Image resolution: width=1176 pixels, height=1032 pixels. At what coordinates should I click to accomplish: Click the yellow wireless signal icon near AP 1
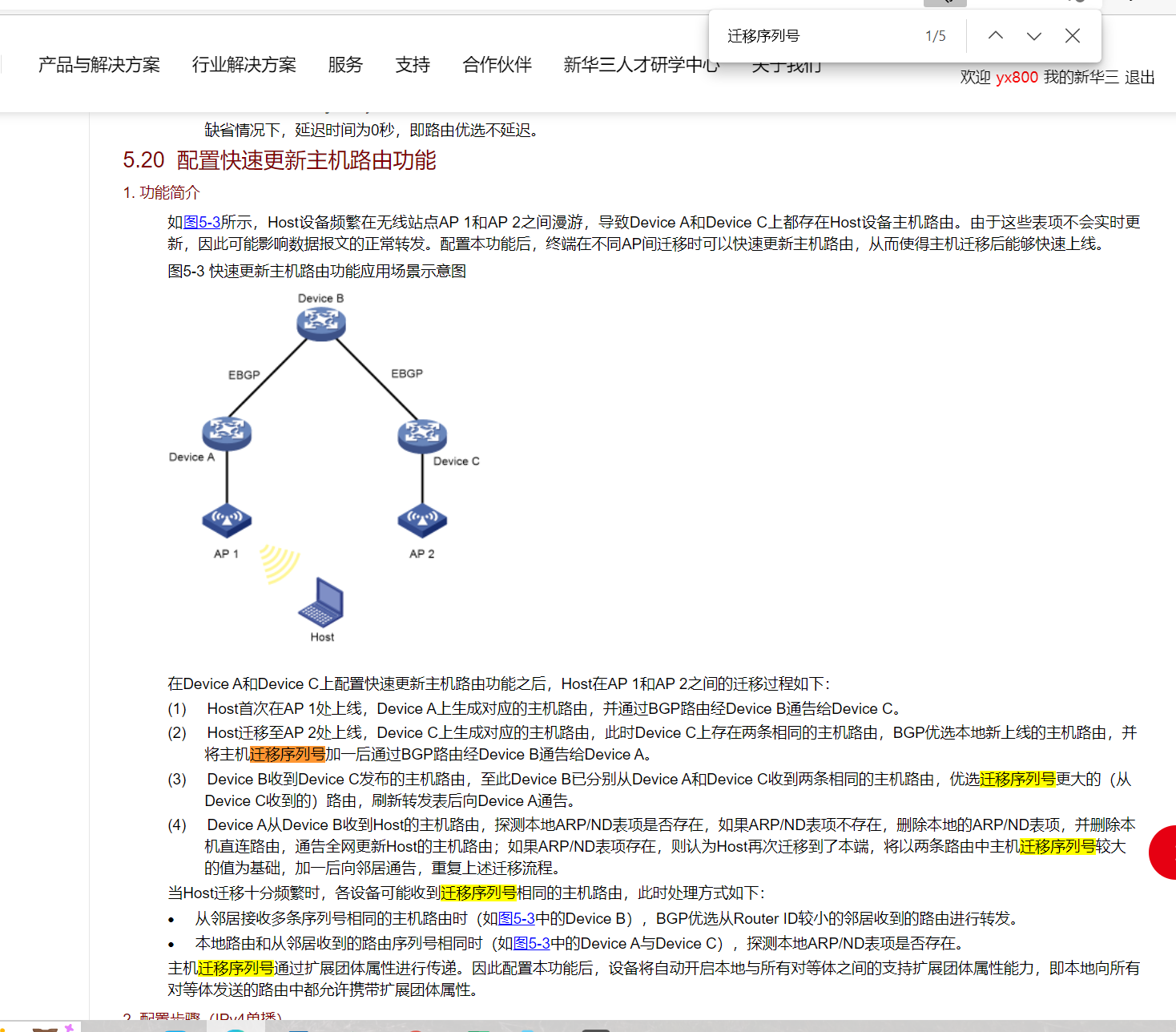pos(279,563)
